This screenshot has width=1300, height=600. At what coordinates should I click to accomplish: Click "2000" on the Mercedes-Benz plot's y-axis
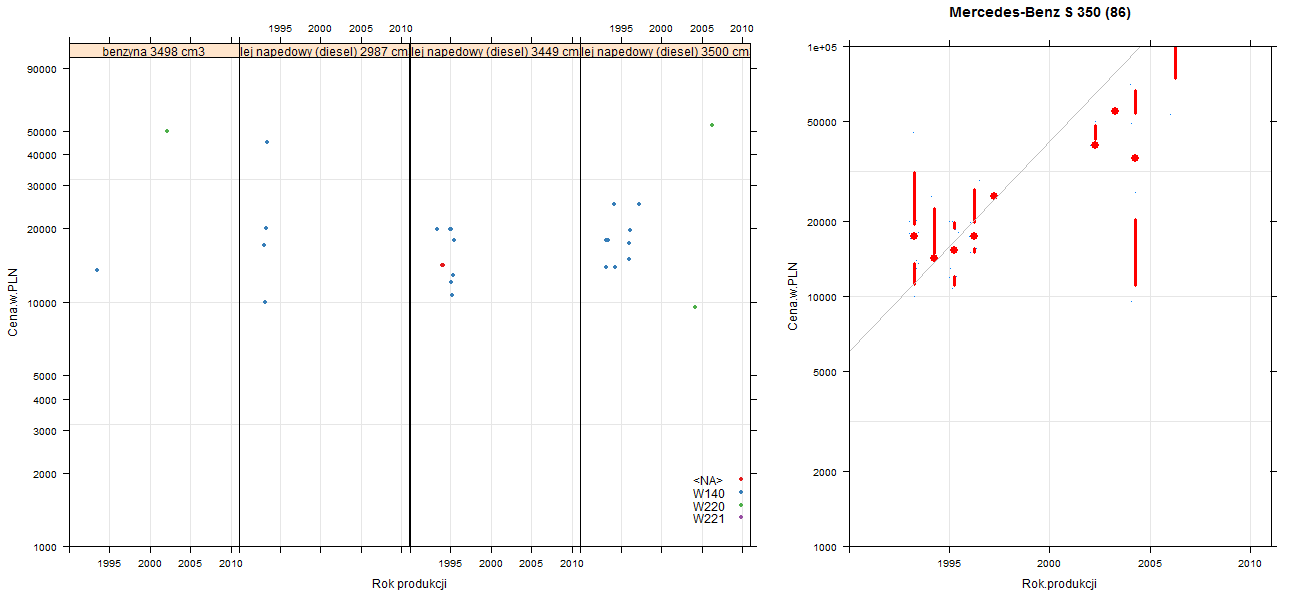[825, 472]
